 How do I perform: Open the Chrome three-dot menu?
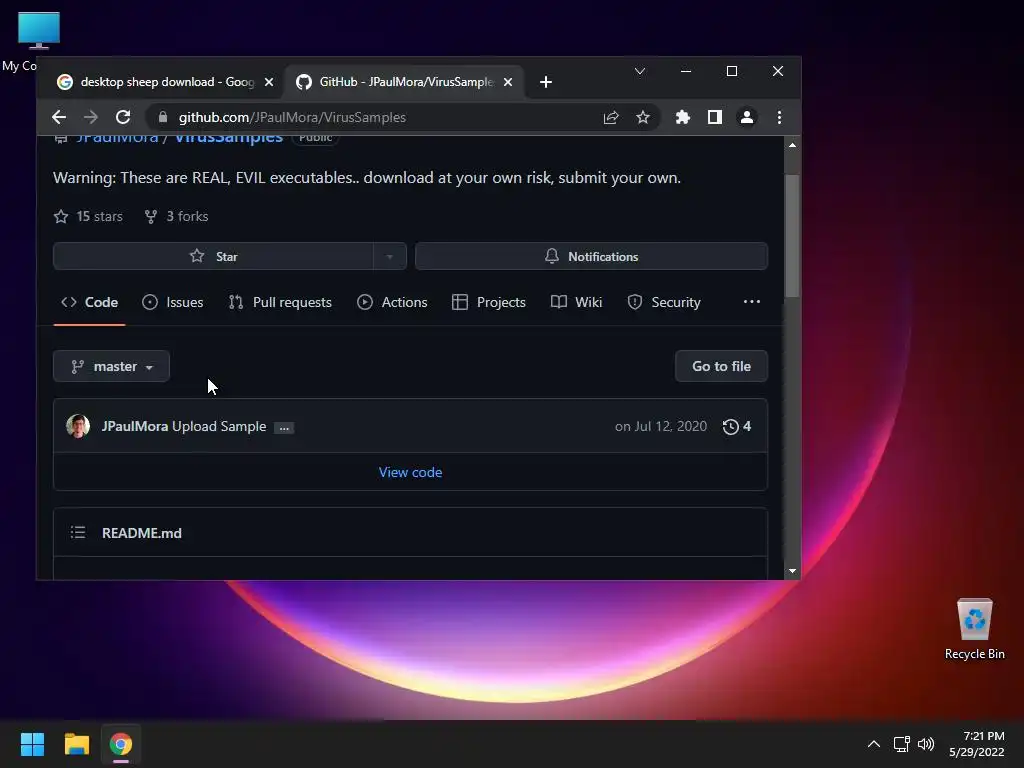click(x=779, y=117)
